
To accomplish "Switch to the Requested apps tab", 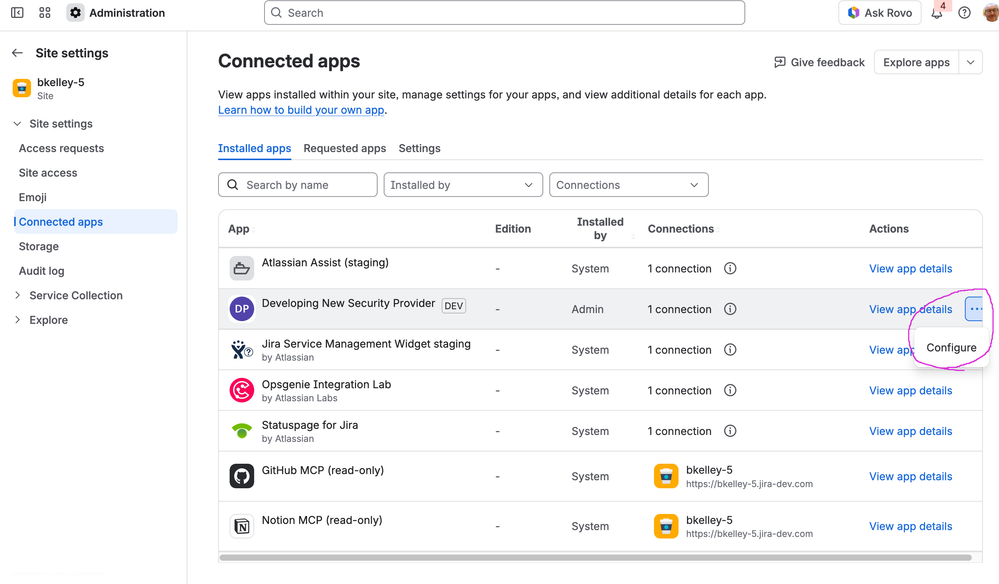I will click(x=345, y=148).
